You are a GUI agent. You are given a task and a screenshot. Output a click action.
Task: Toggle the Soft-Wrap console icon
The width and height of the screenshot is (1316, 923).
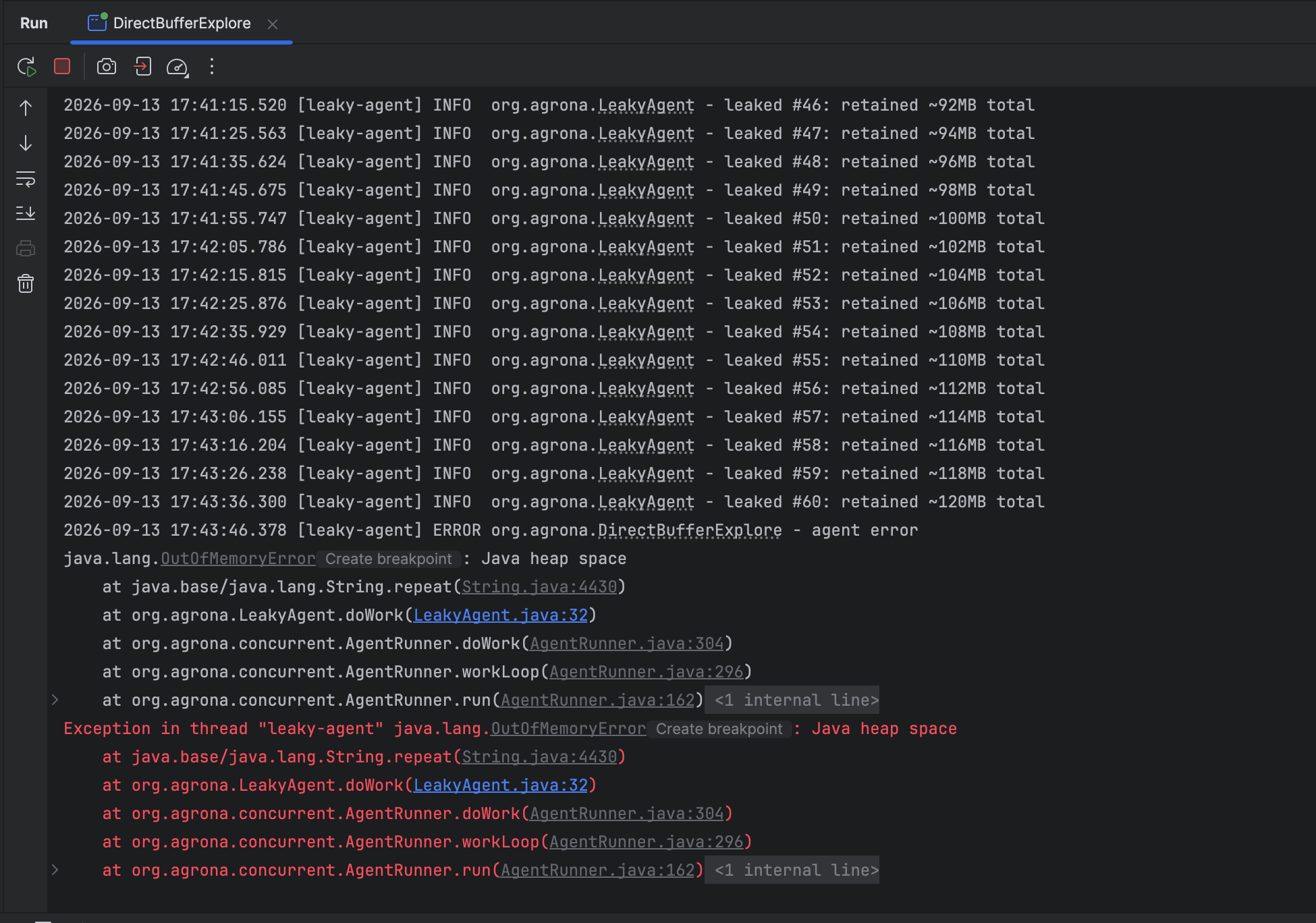tap(26, 179)
